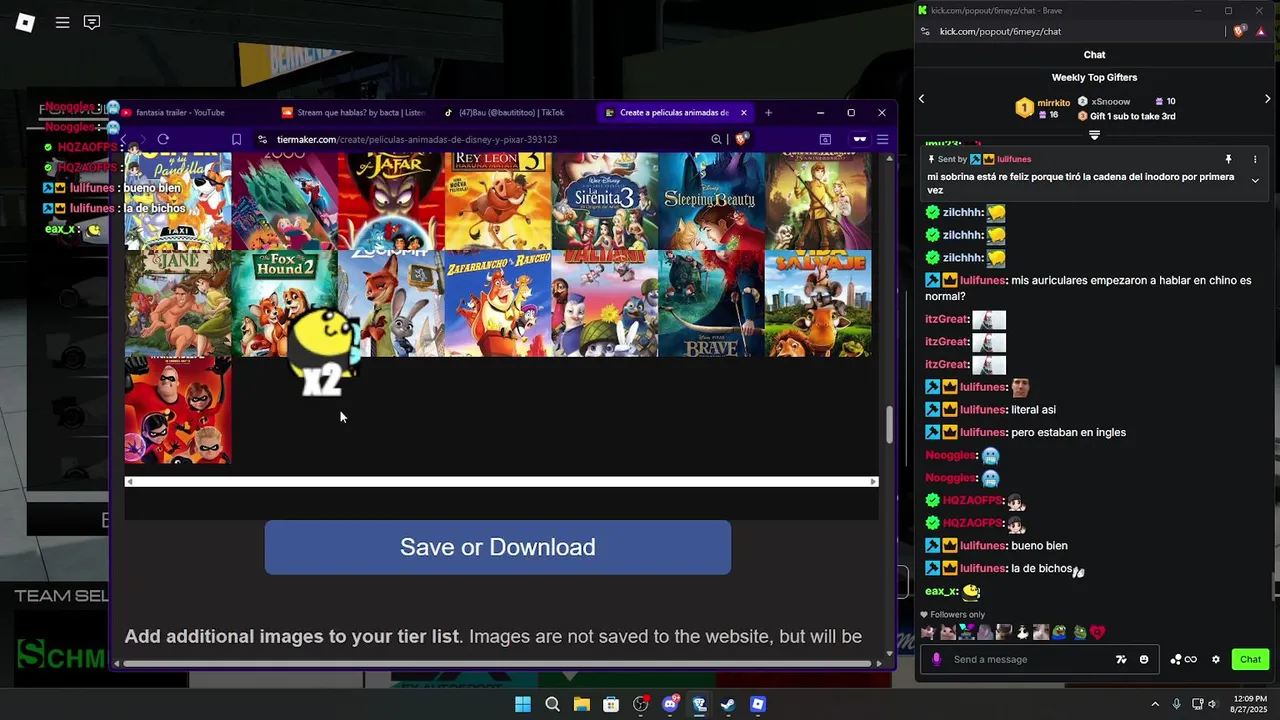Open a new browser tab

pos(768,112)
